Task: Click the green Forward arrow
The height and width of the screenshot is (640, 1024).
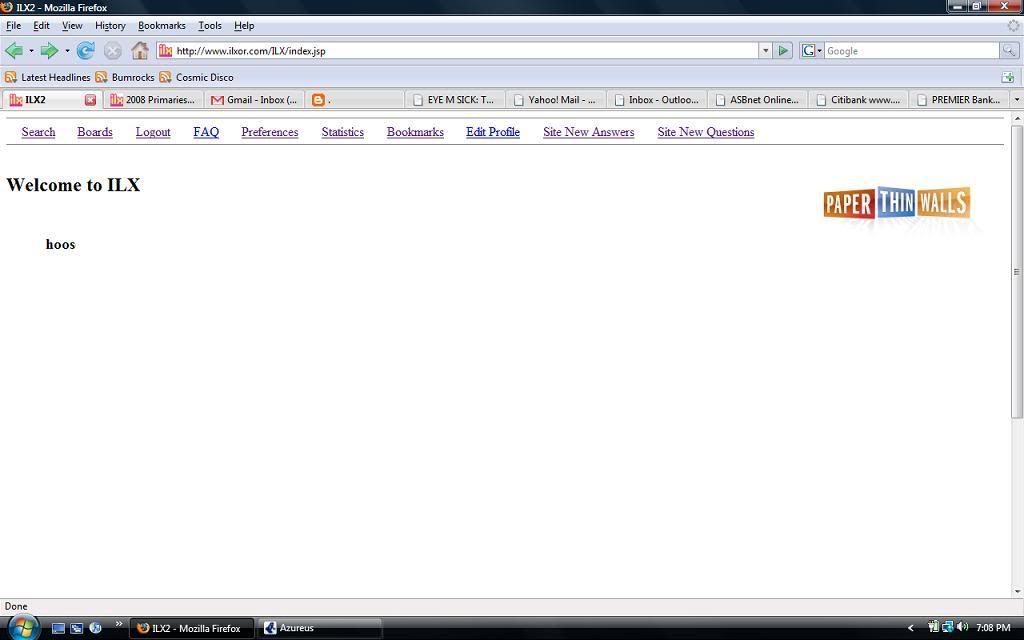Action: click(48, 51)
